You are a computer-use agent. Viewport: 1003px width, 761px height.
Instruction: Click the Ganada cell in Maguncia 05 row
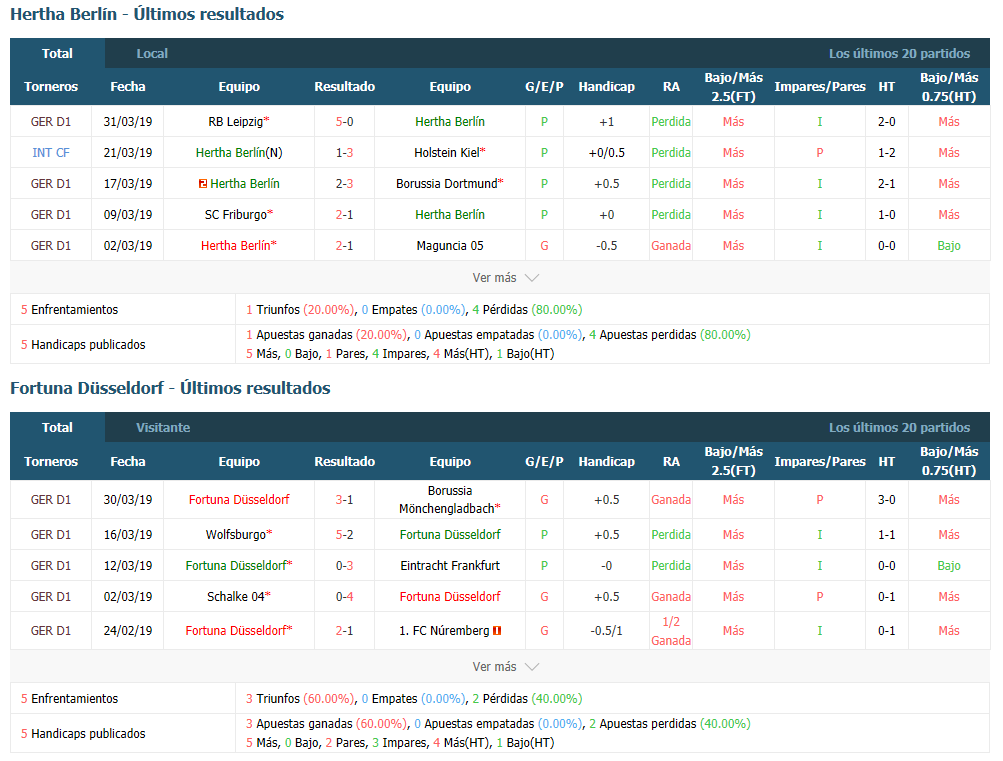click(671, 246)
